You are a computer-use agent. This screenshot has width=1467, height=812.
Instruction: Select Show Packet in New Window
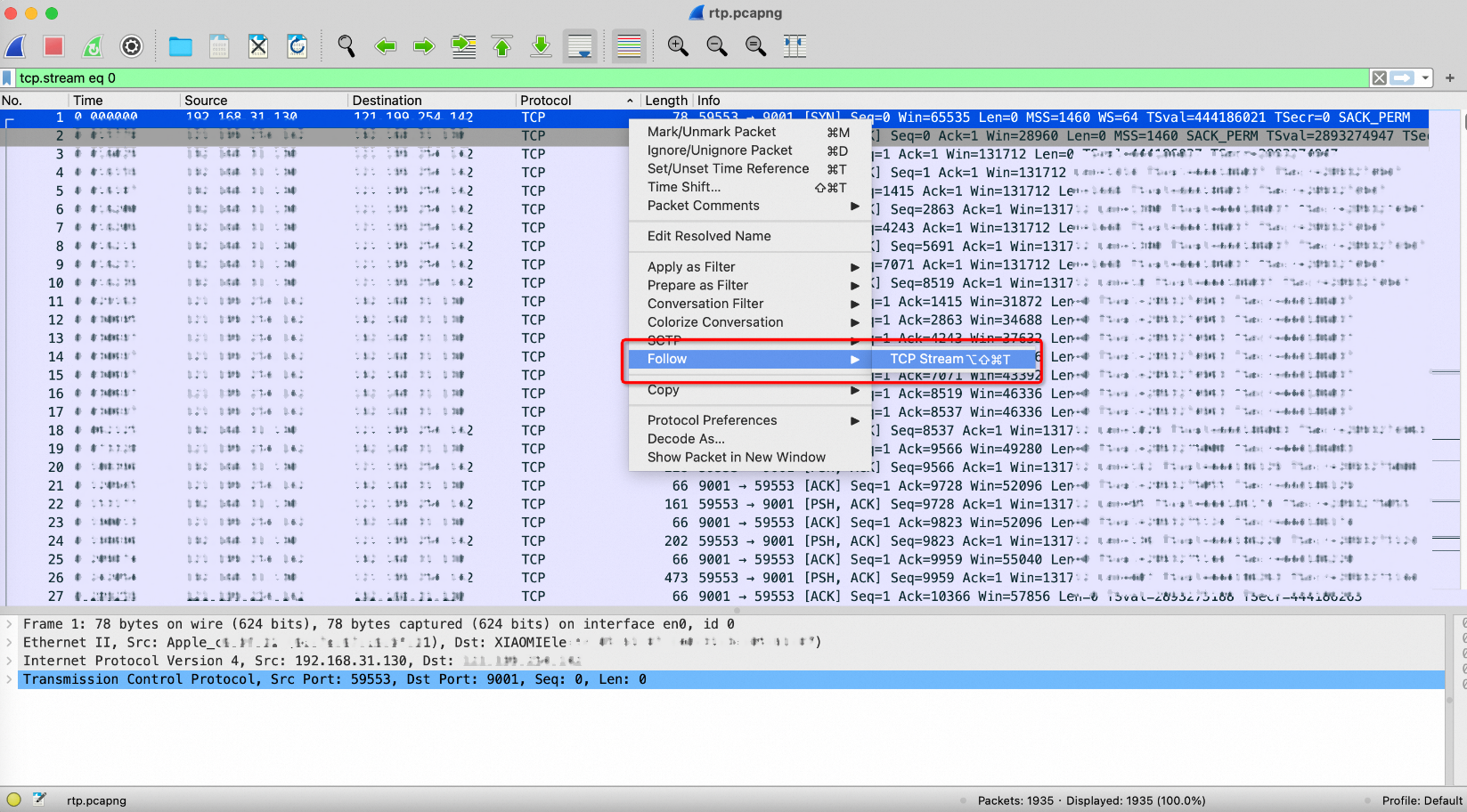click(x=749, y=457)
